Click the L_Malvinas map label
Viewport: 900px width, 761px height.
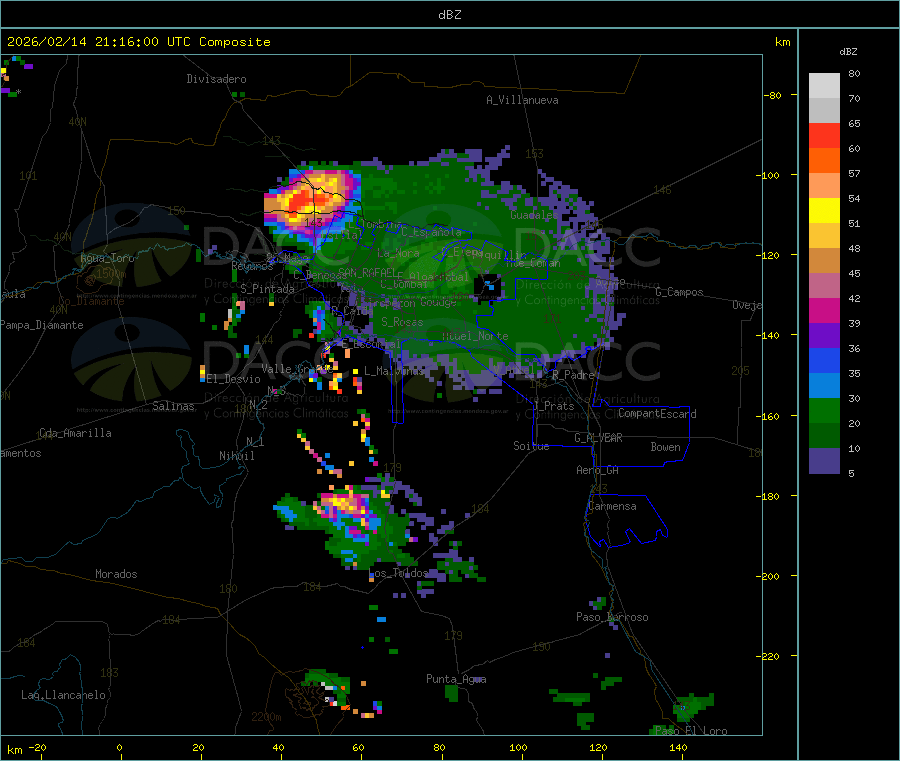(394, 371)
